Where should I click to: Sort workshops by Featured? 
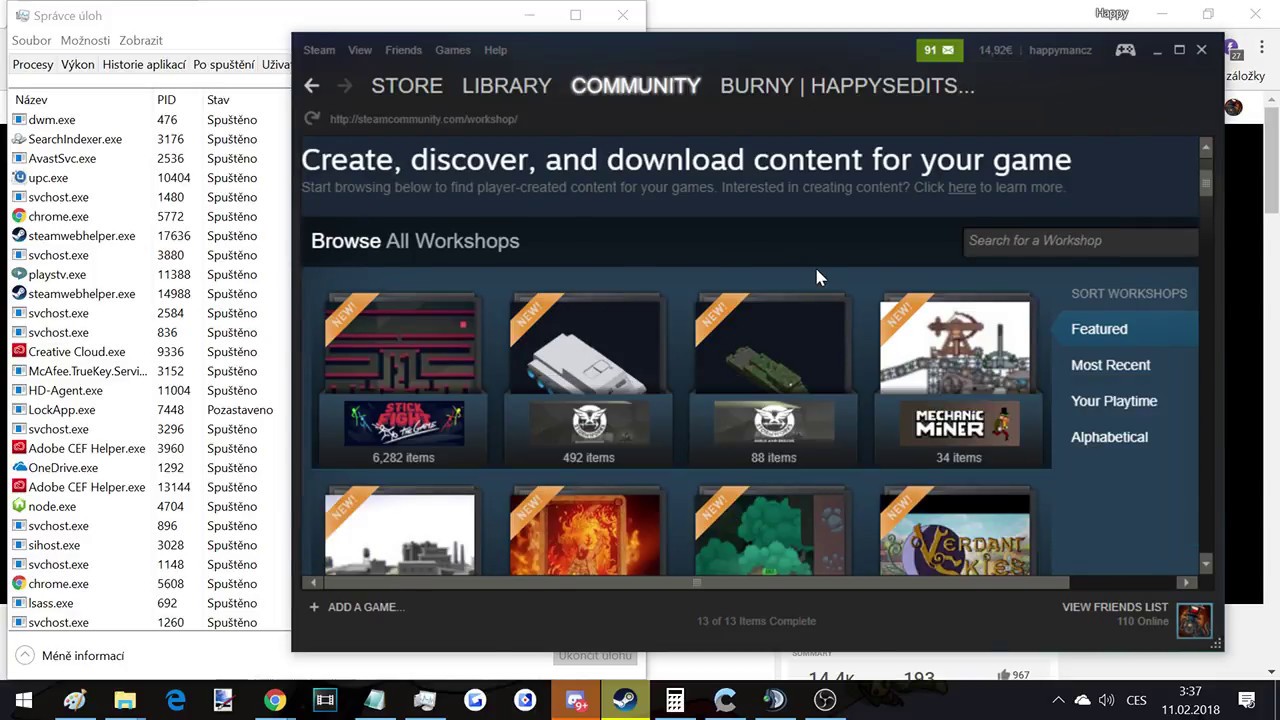[x=1126, y=329]
